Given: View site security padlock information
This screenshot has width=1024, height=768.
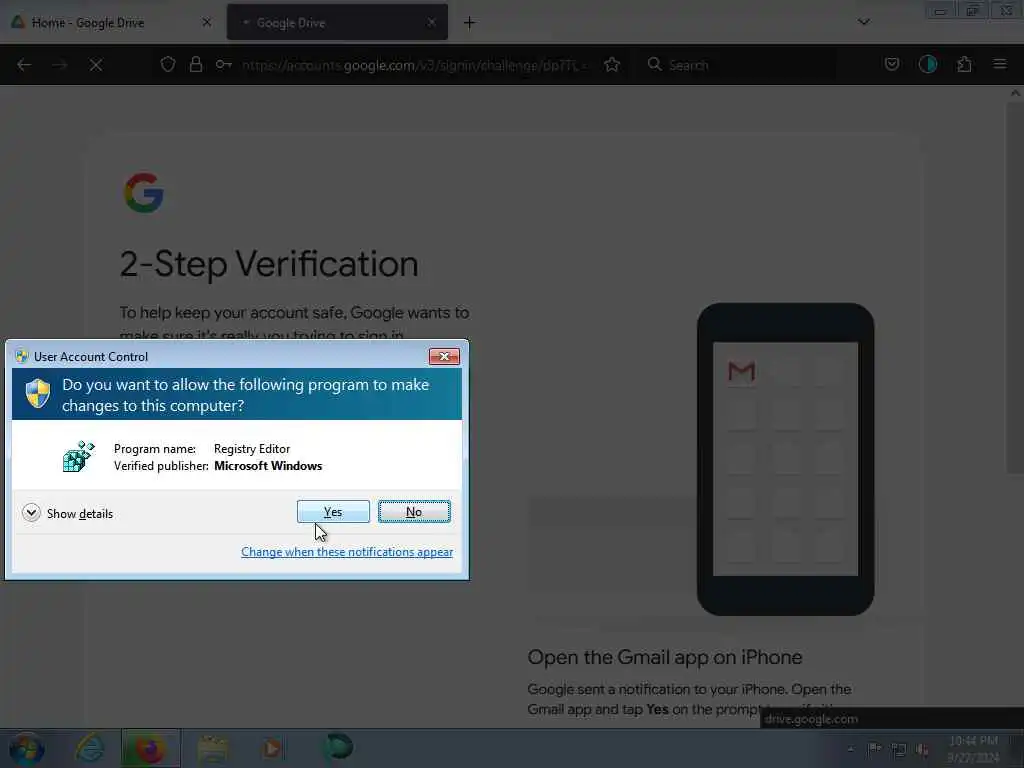Looking at the screenshot, I should [x=195, y=65].
